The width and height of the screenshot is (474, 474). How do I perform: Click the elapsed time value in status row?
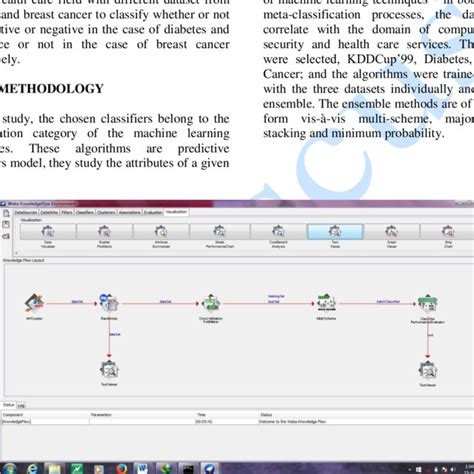point(205,421)
